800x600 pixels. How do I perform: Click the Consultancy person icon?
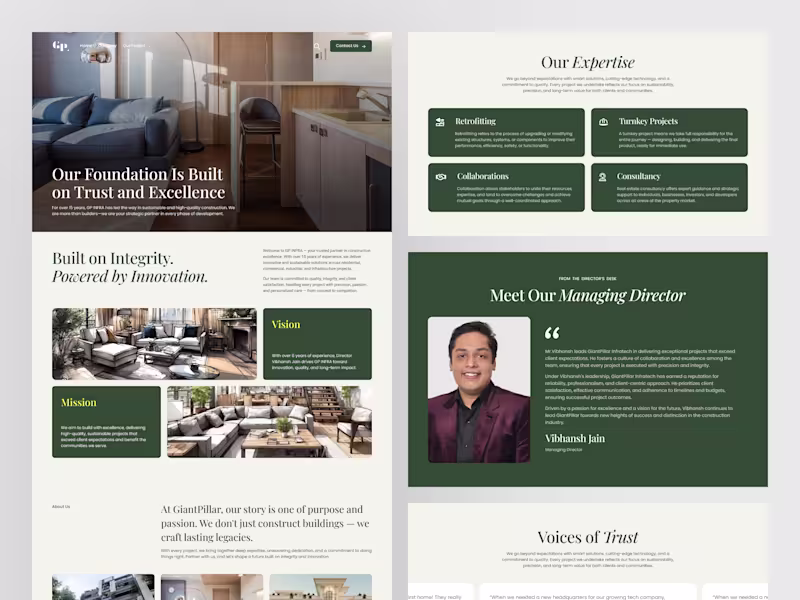pos(603,177)
